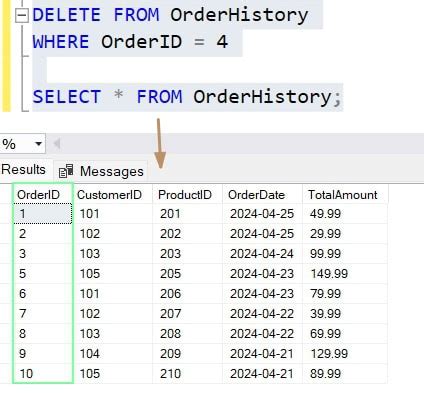This screenshot has width=424, height=393.
Task: Click OrderID cell with value 3
Action: coord(43,254)
